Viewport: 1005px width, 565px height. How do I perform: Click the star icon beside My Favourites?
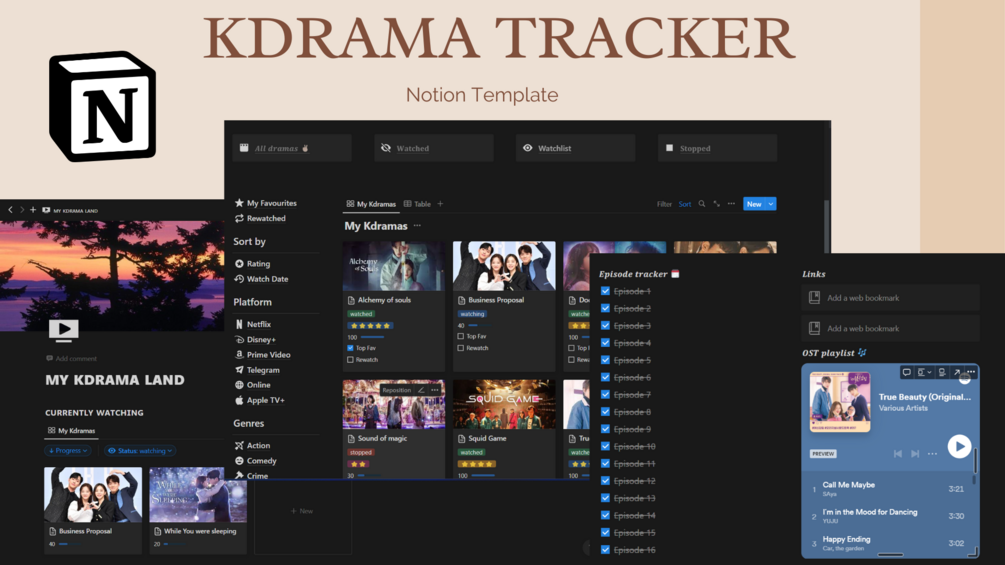pos(239,203)
